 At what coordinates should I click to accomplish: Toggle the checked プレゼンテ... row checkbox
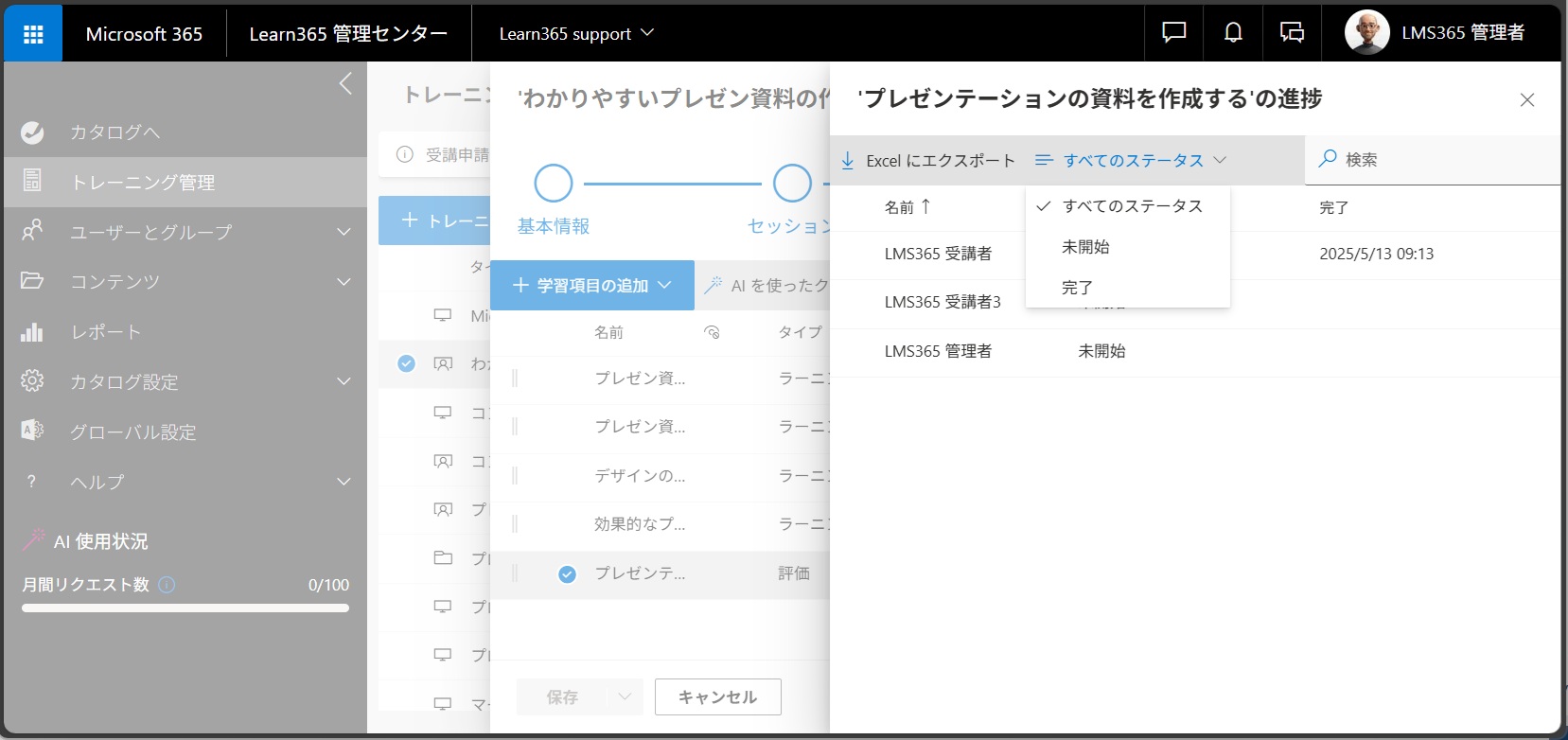[x=567, y=573]
